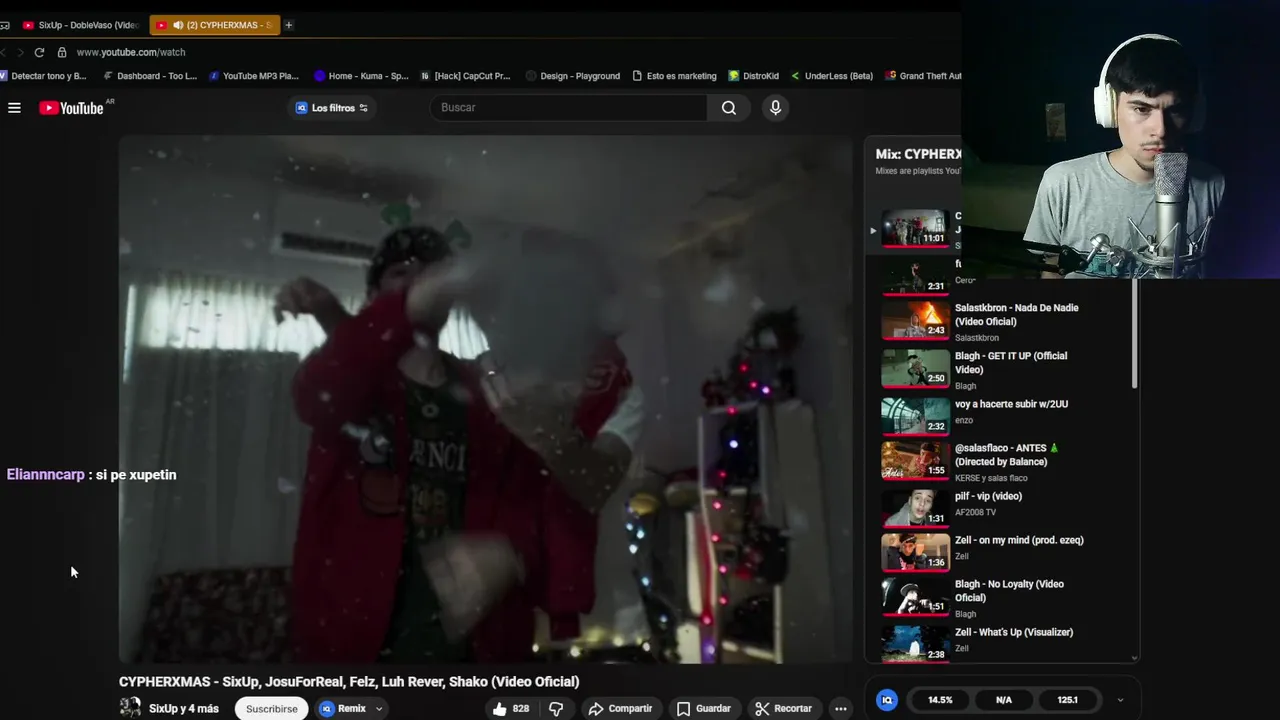Image resolution: width=1280 pixels, height=720 pixels.
Task: Play the 2:31 playlist video thumbnail
Action: [915, 276]
